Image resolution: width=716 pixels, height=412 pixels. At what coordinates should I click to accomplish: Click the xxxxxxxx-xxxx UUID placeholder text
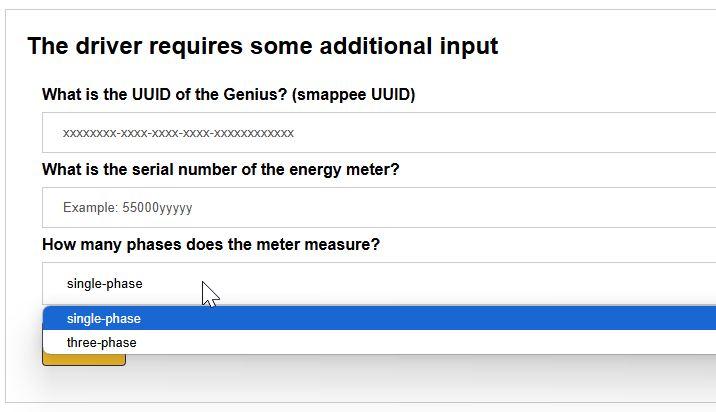[178, 132]
